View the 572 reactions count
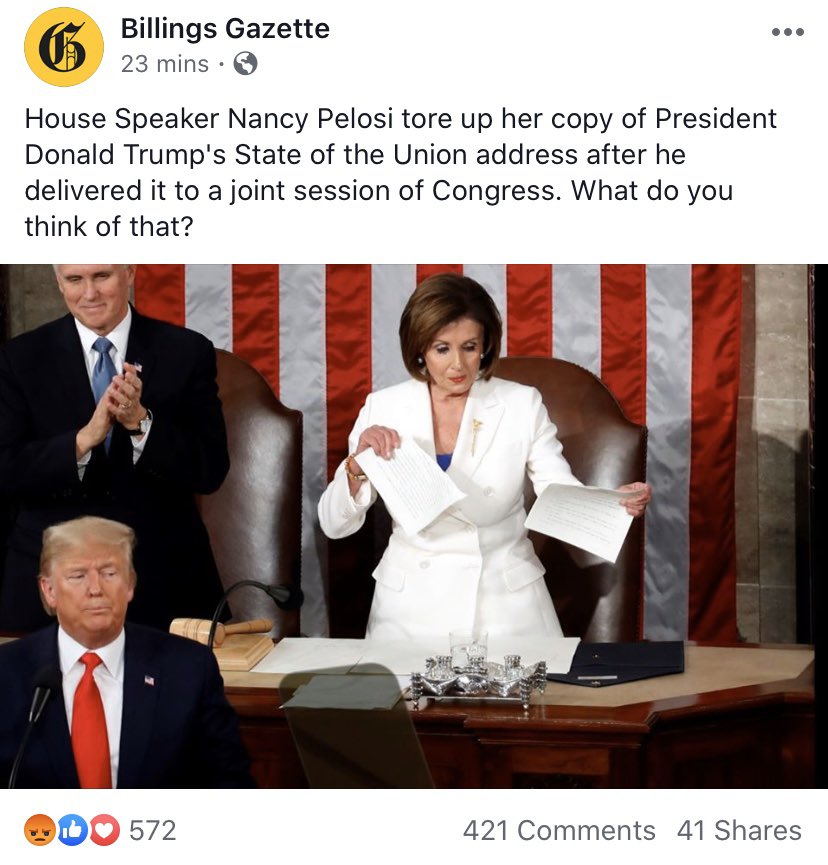 (x=153, y=830)
